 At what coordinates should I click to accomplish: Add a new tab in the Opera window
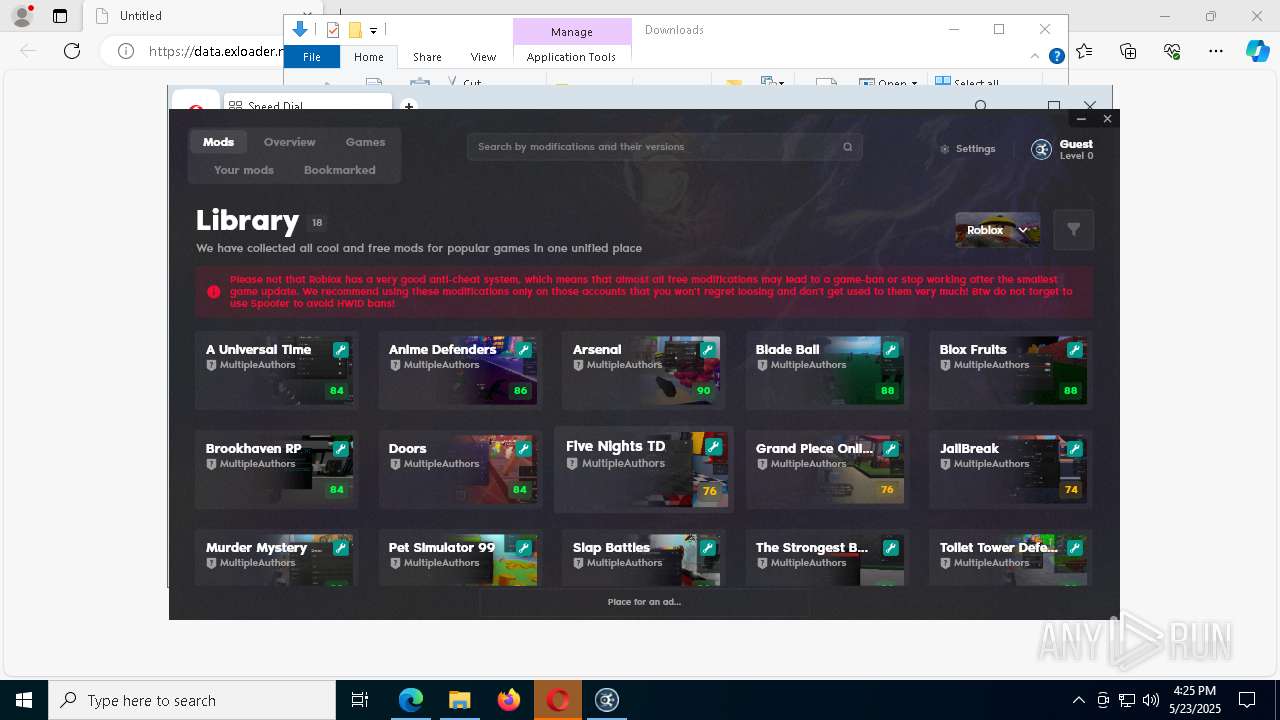point(408,106)
